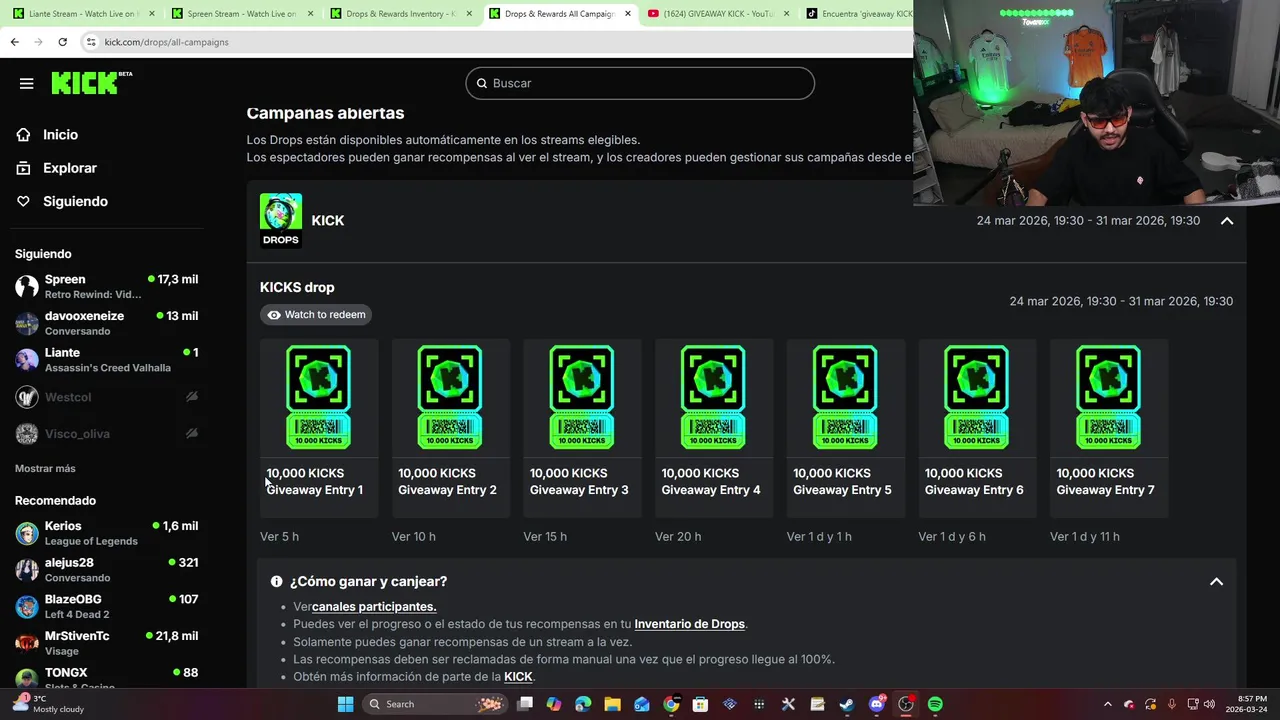1280x720 pixels.
Task: Open Microsoft Store from taskbar
Action: (700, 704)
